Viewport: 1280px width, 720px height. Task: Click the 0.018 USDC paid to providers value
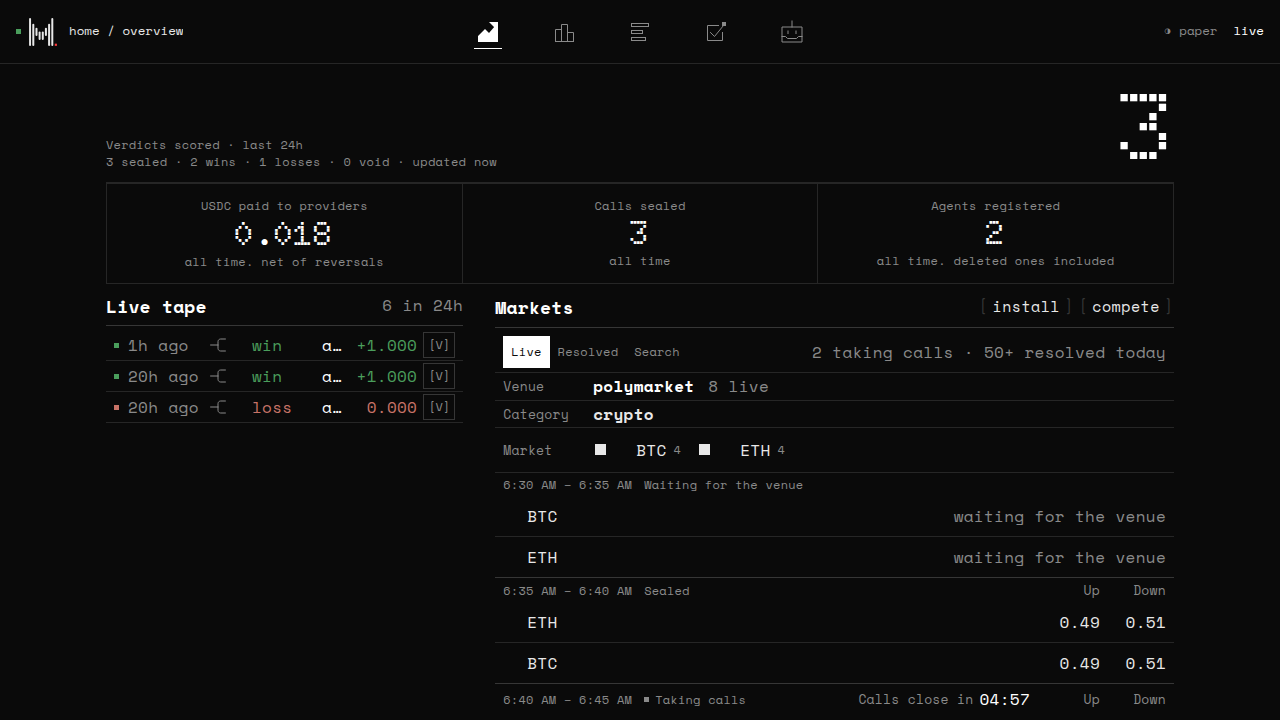[x=283, y=234]
